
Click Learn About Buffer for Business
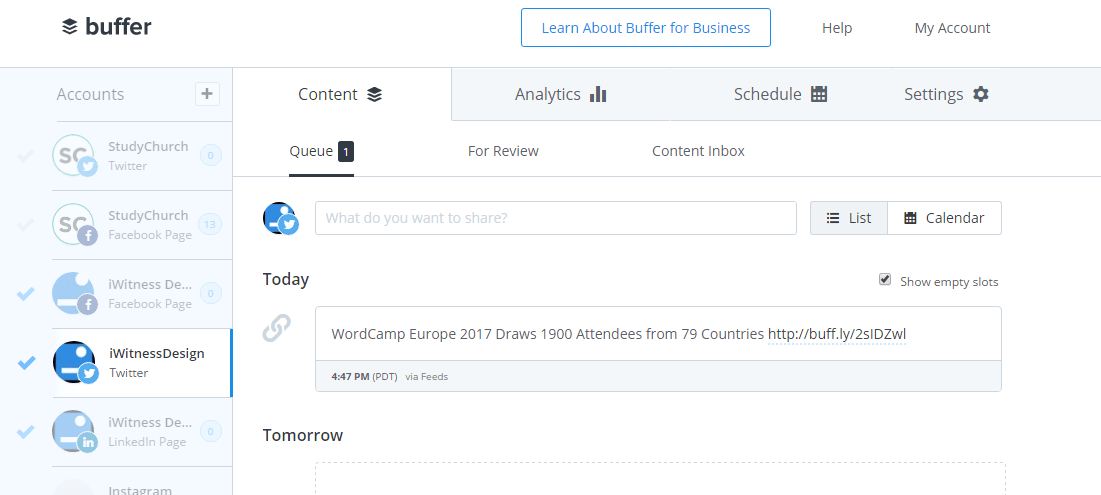click(x=645, y=27)
